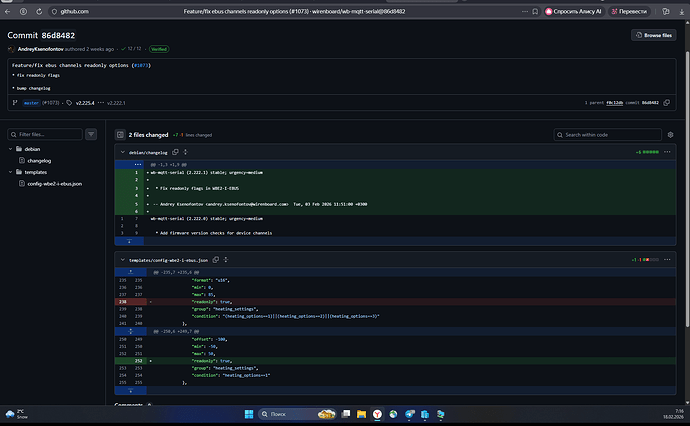
Task: Open the browser downloads icon
Action: (x=681, y=11)
